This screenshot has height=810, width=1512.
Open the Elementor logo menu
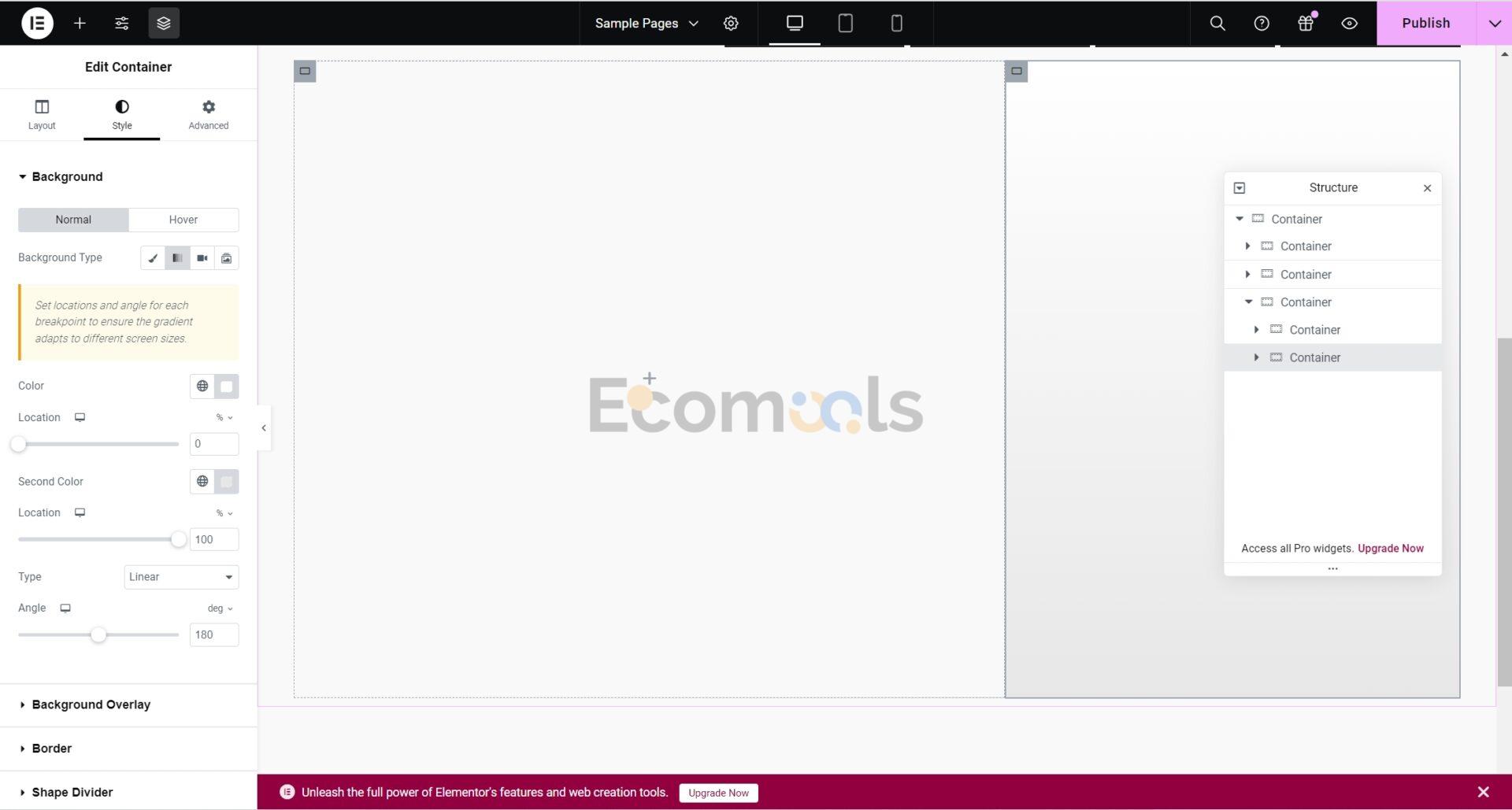pyautogui.click(x=37, y=23)
